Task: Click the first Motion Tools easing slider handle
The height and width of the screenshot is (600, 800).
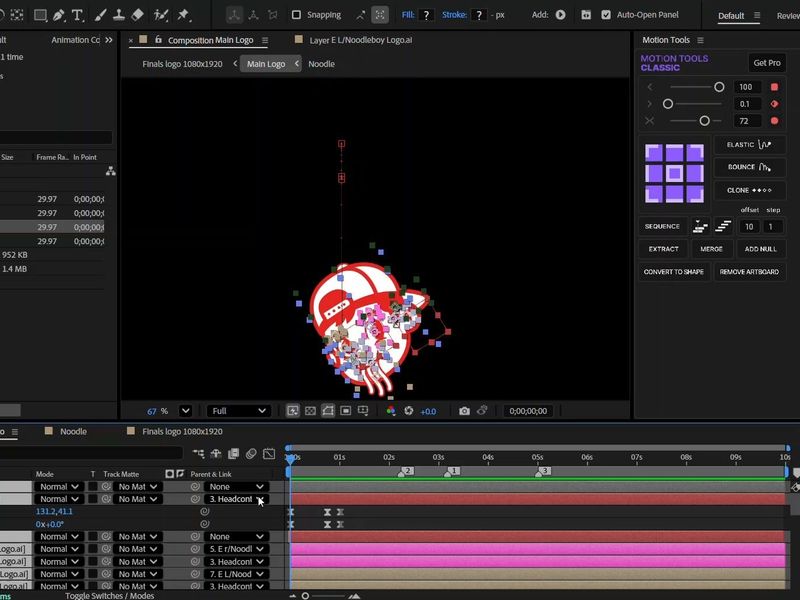Action: tap(718, 87)
